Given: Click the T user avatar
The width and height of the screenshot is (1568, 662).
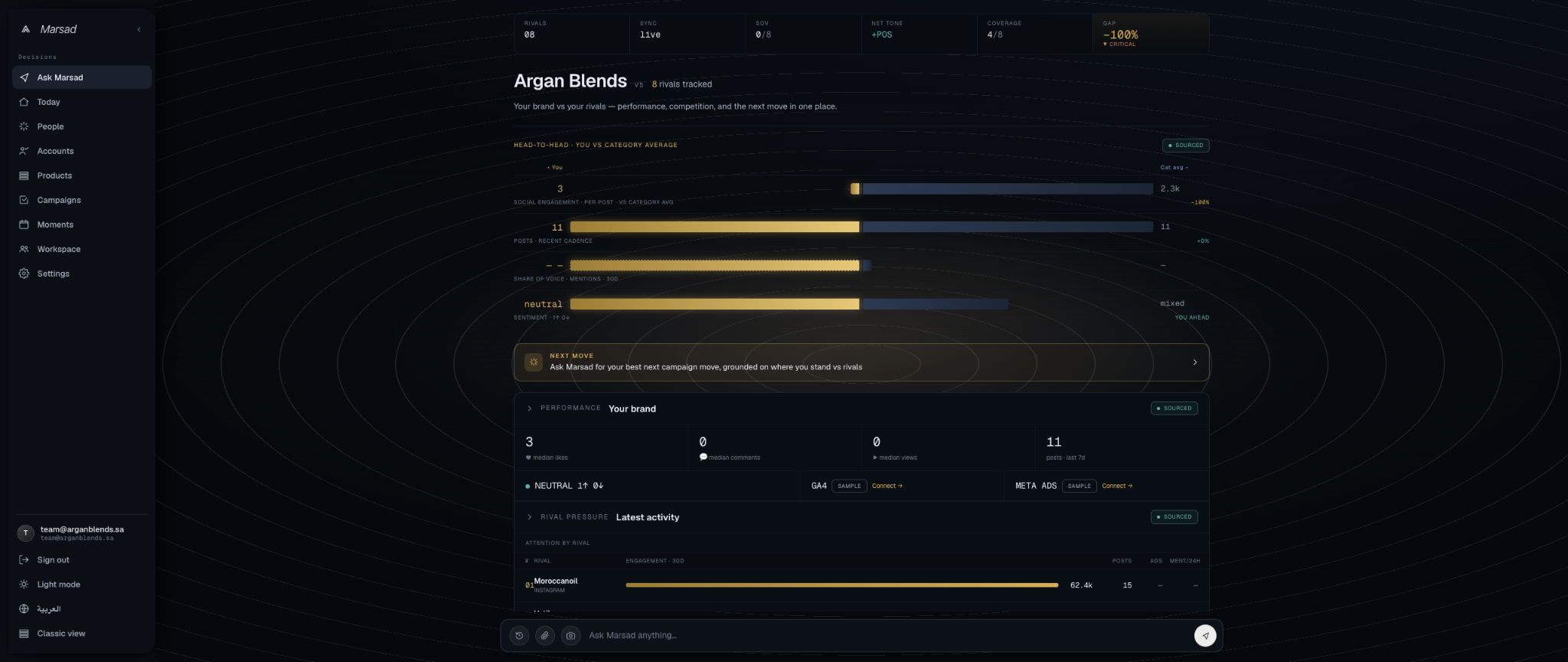Looking at the screenshot, I should coord(25,533).
